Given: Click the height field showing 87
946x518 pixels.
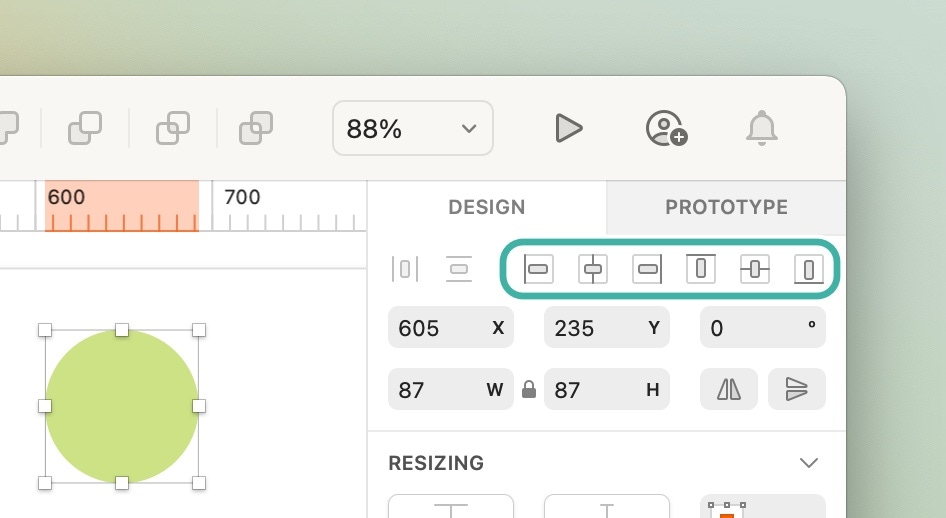Looking at the screenshot, I should (607, 389).
